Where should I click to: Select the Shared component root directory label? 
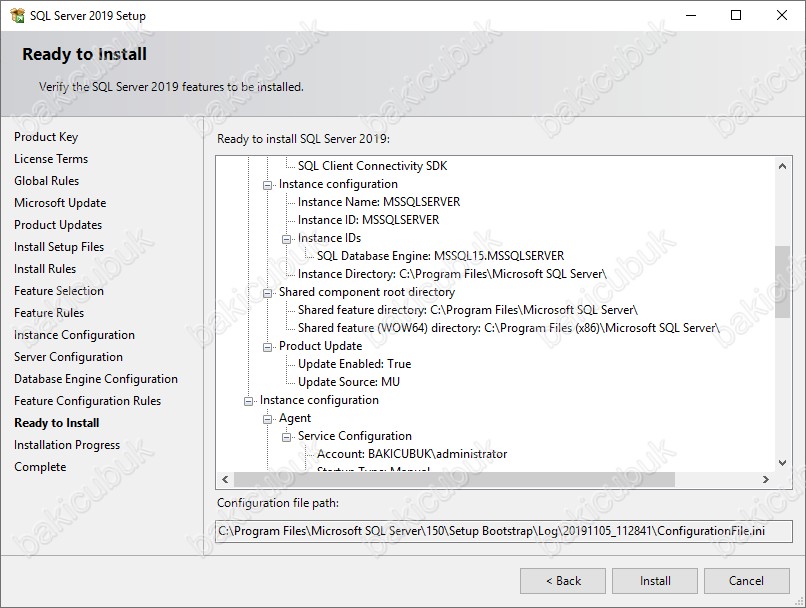pos(367,292)
